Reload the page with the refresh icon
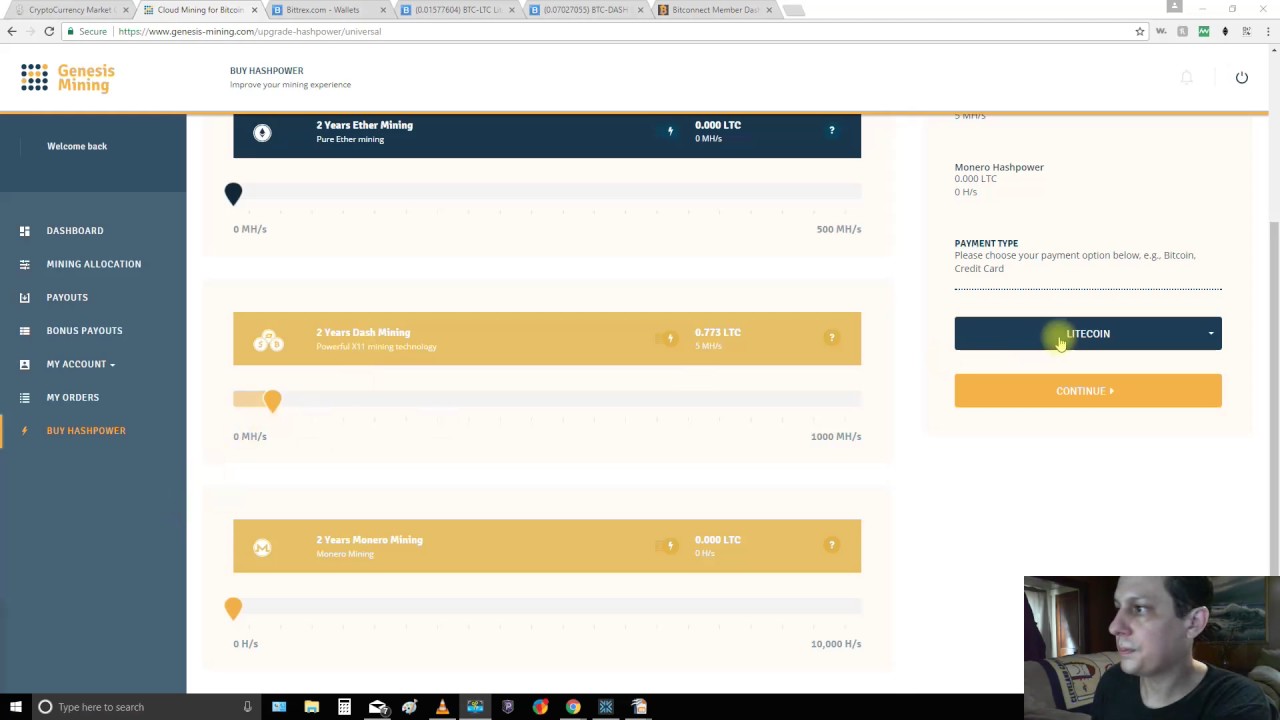This screenshot has width=1280, height=720. pyautogui.click(x=48, y=31)
